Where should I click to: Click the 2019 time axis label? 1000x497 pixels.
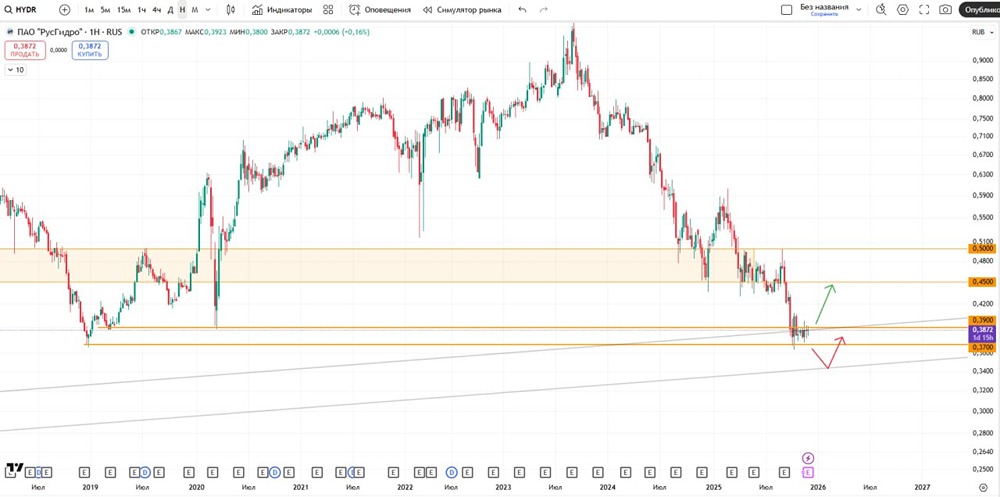coord(91,487)
